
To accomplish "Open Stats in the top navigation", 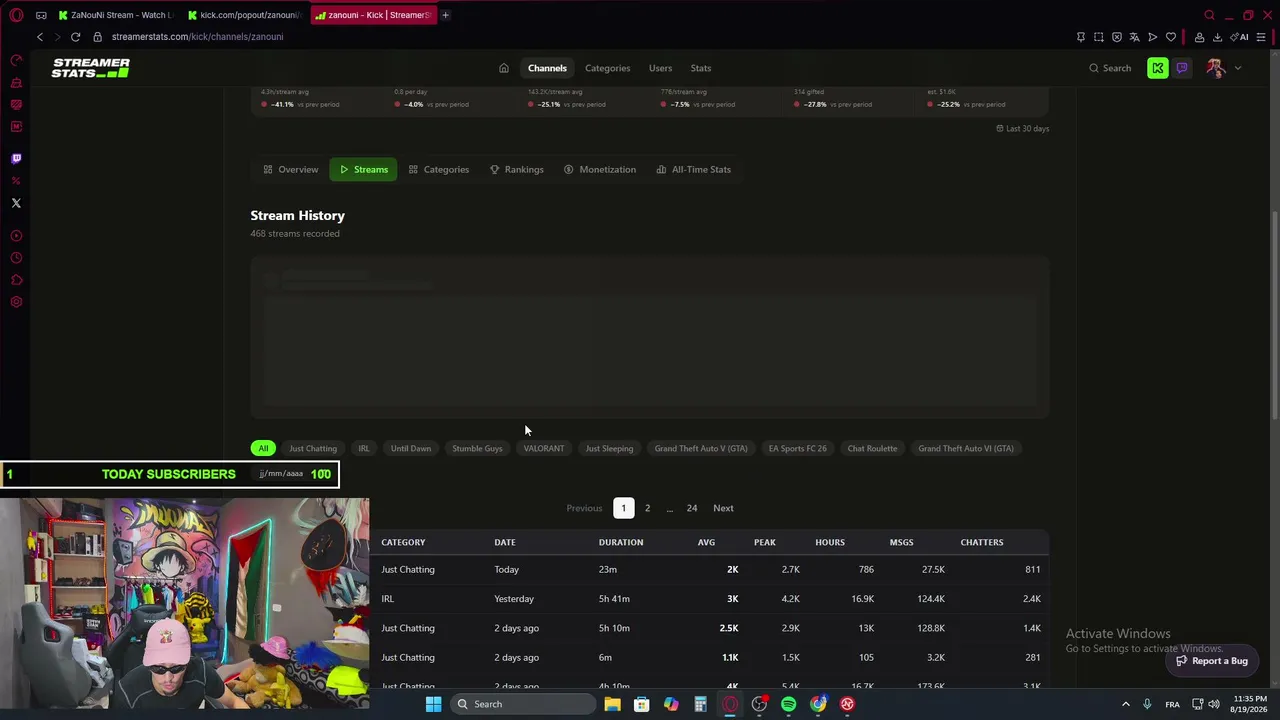I will [701, 68].
